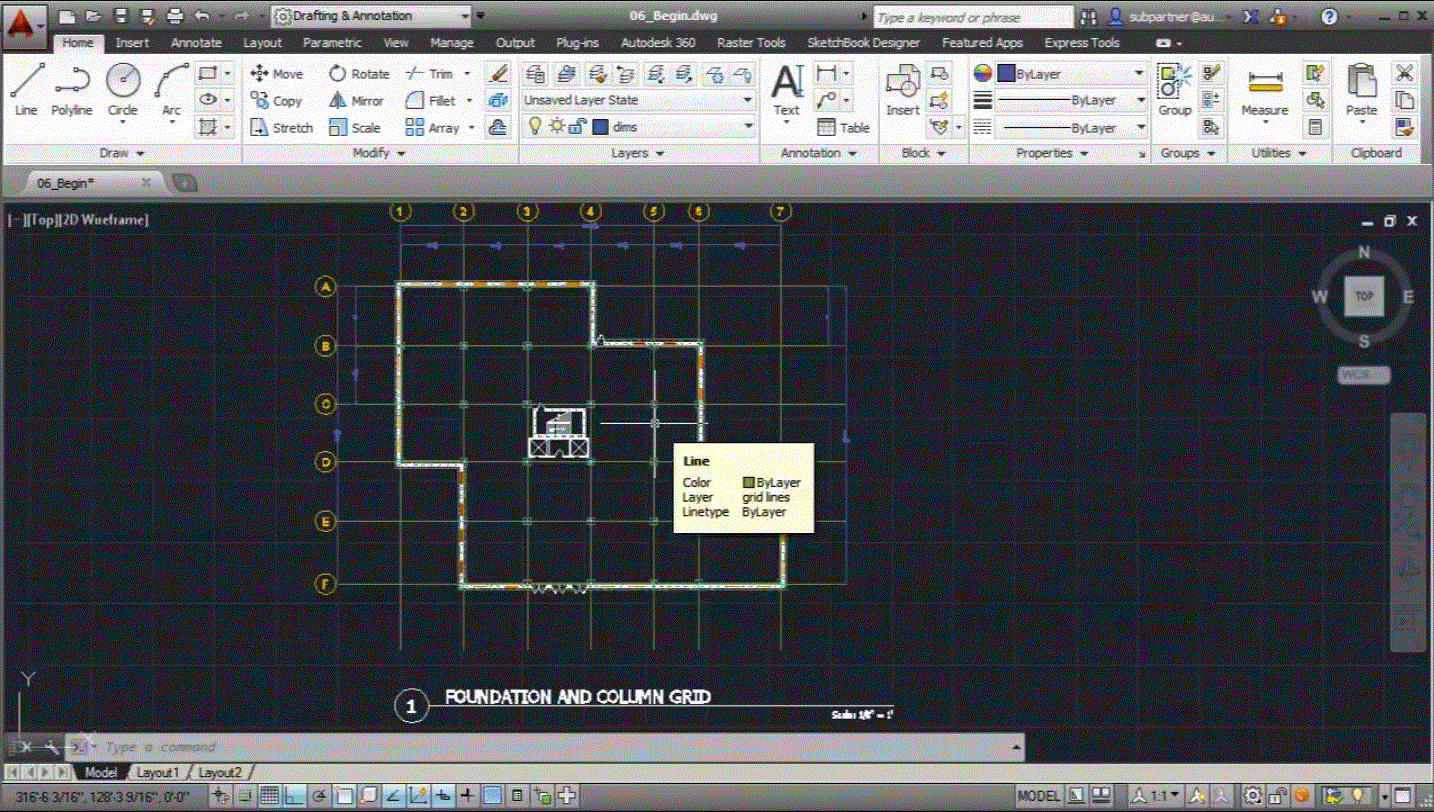Toggle Object Snap in status bar

point(344,796)
